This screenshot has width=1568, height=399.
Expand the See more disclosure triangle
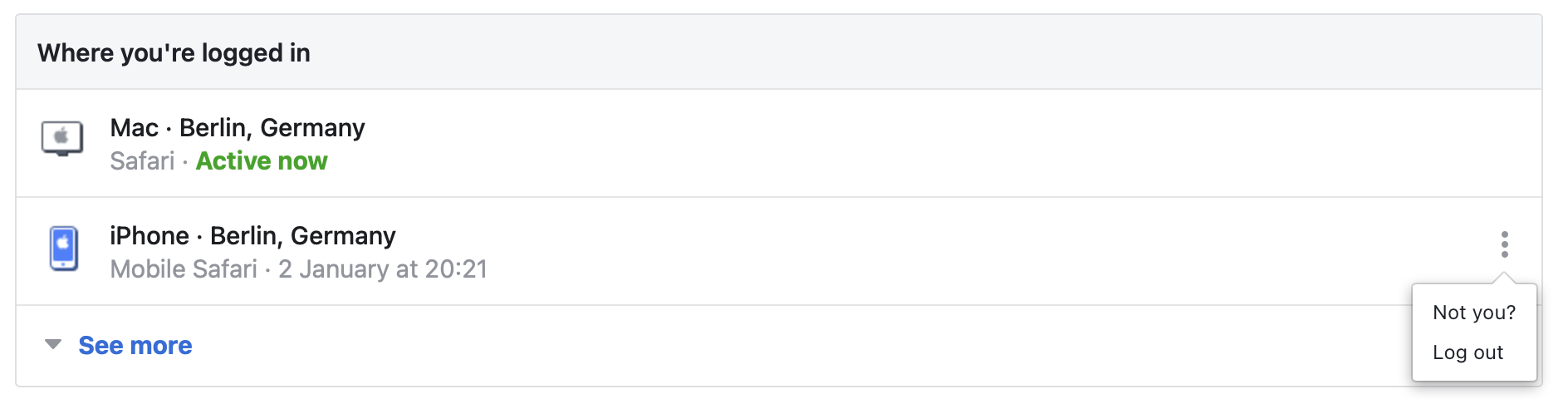(x=53, y=344)
